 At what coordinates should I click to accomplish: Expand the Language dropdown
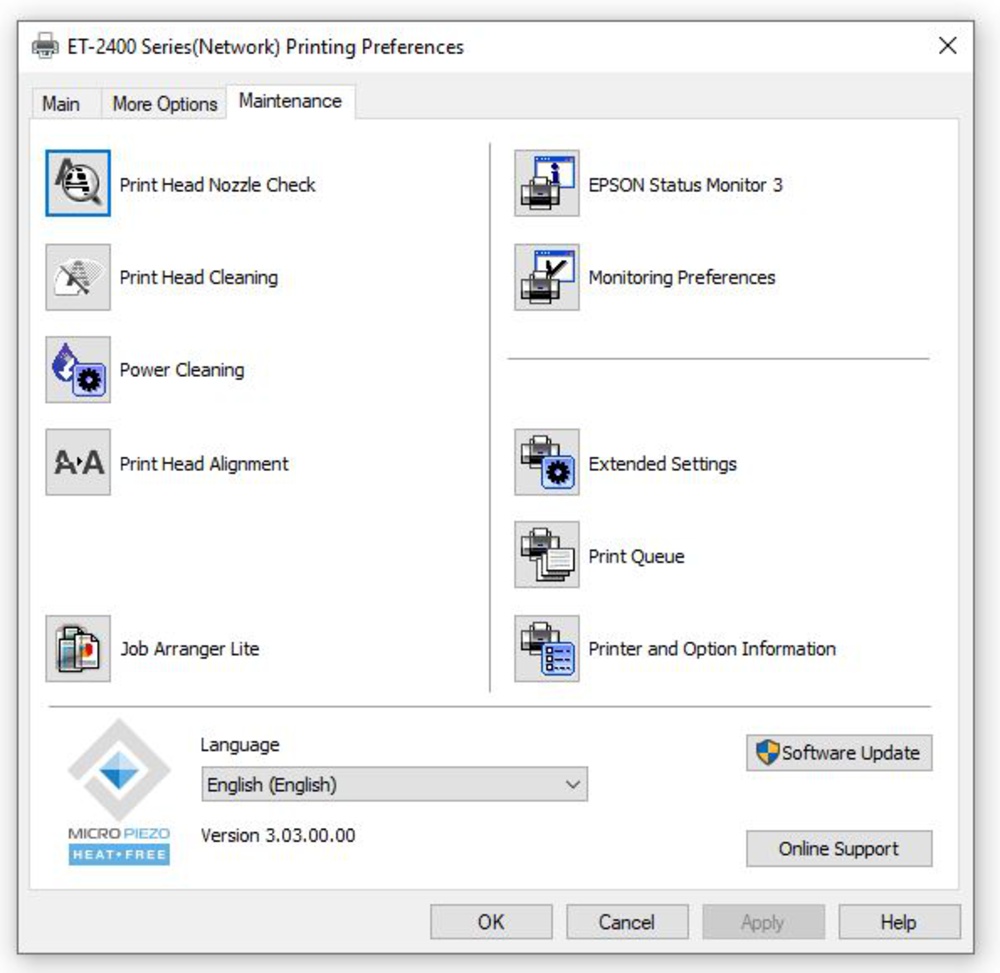tap(394, 785)
